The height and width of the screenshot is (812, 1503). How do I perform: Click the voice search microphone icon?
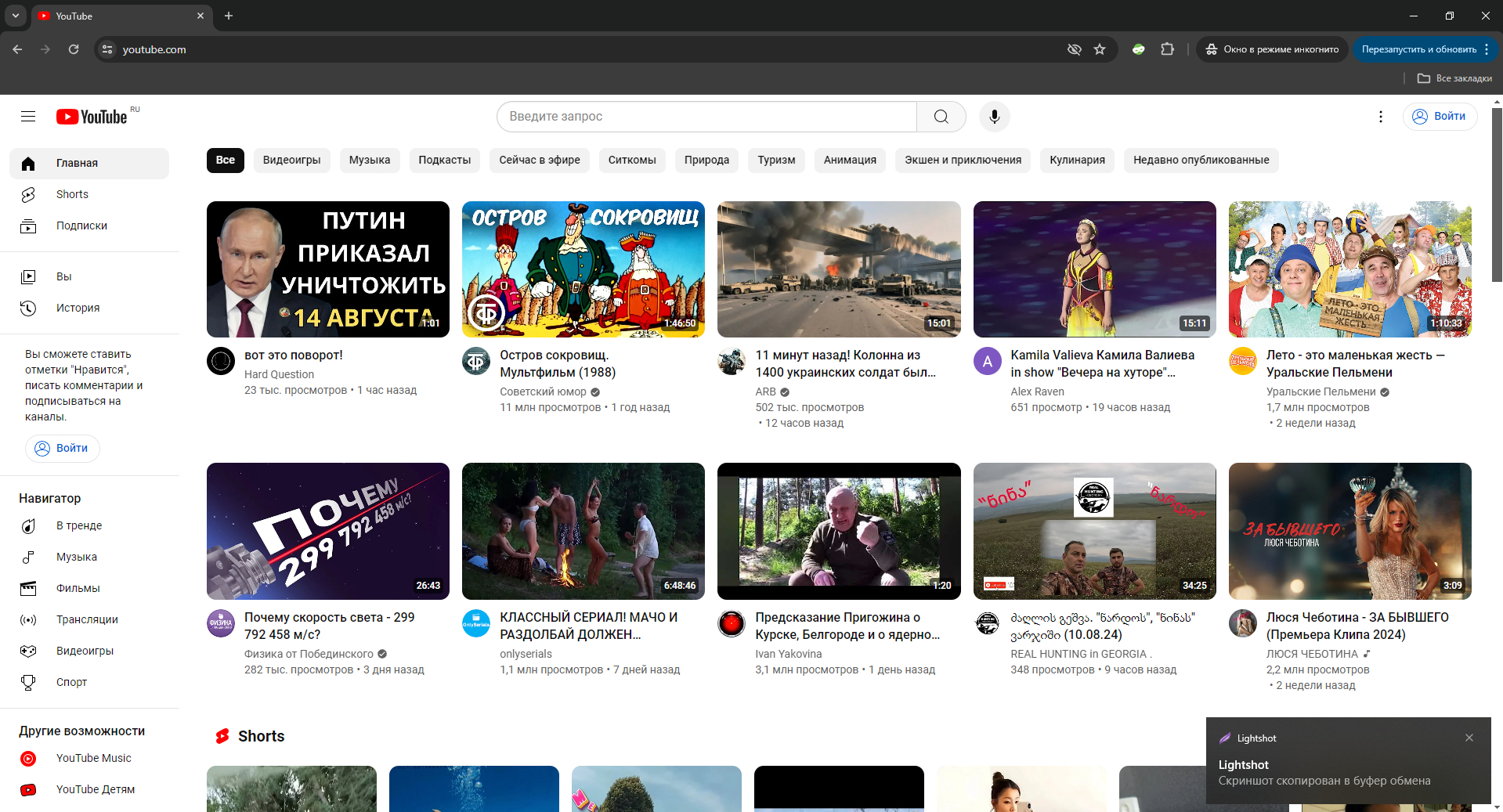tap(994, 117)
